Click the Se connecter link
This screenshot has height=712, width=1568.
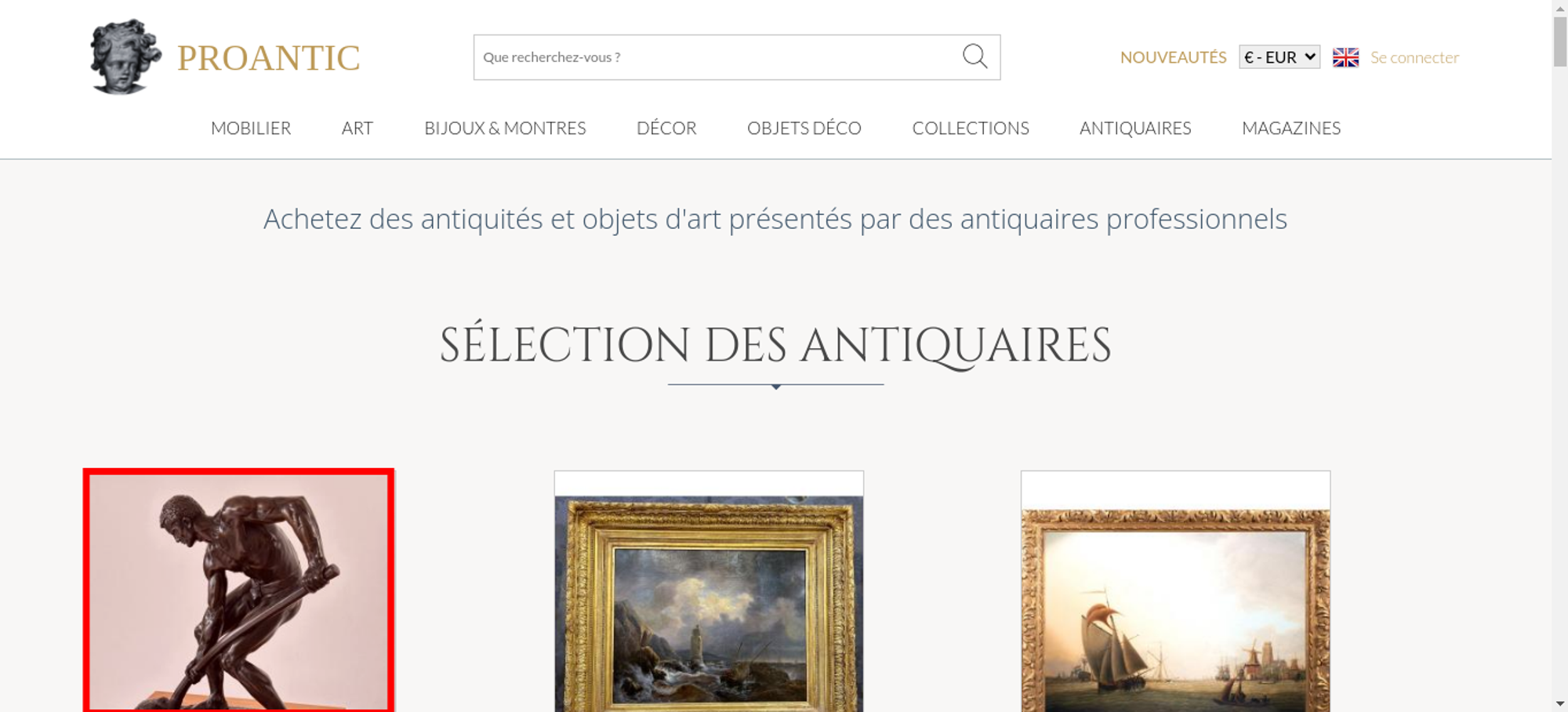click(1414, 57)
